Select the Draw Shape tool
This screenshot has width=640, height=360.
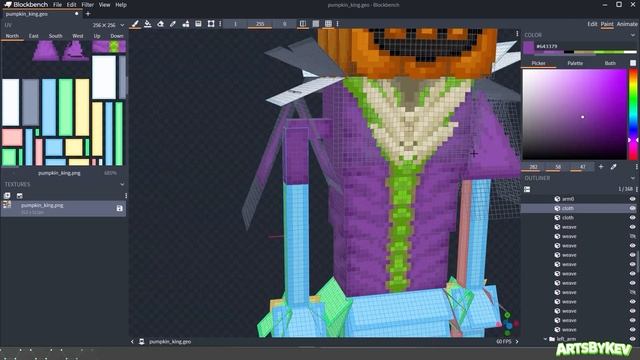point(186,24)
